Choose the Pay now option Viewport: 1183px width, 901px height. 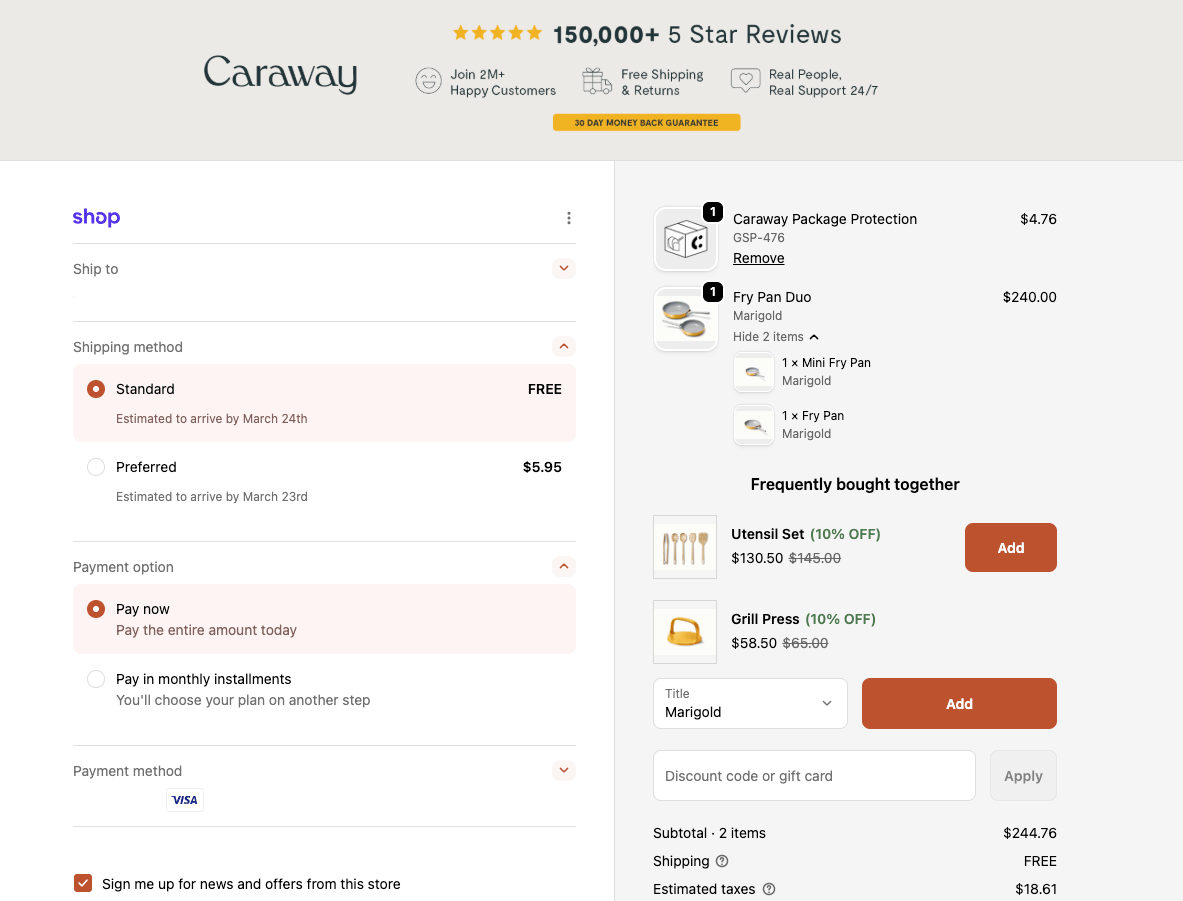tap(324, 619)
